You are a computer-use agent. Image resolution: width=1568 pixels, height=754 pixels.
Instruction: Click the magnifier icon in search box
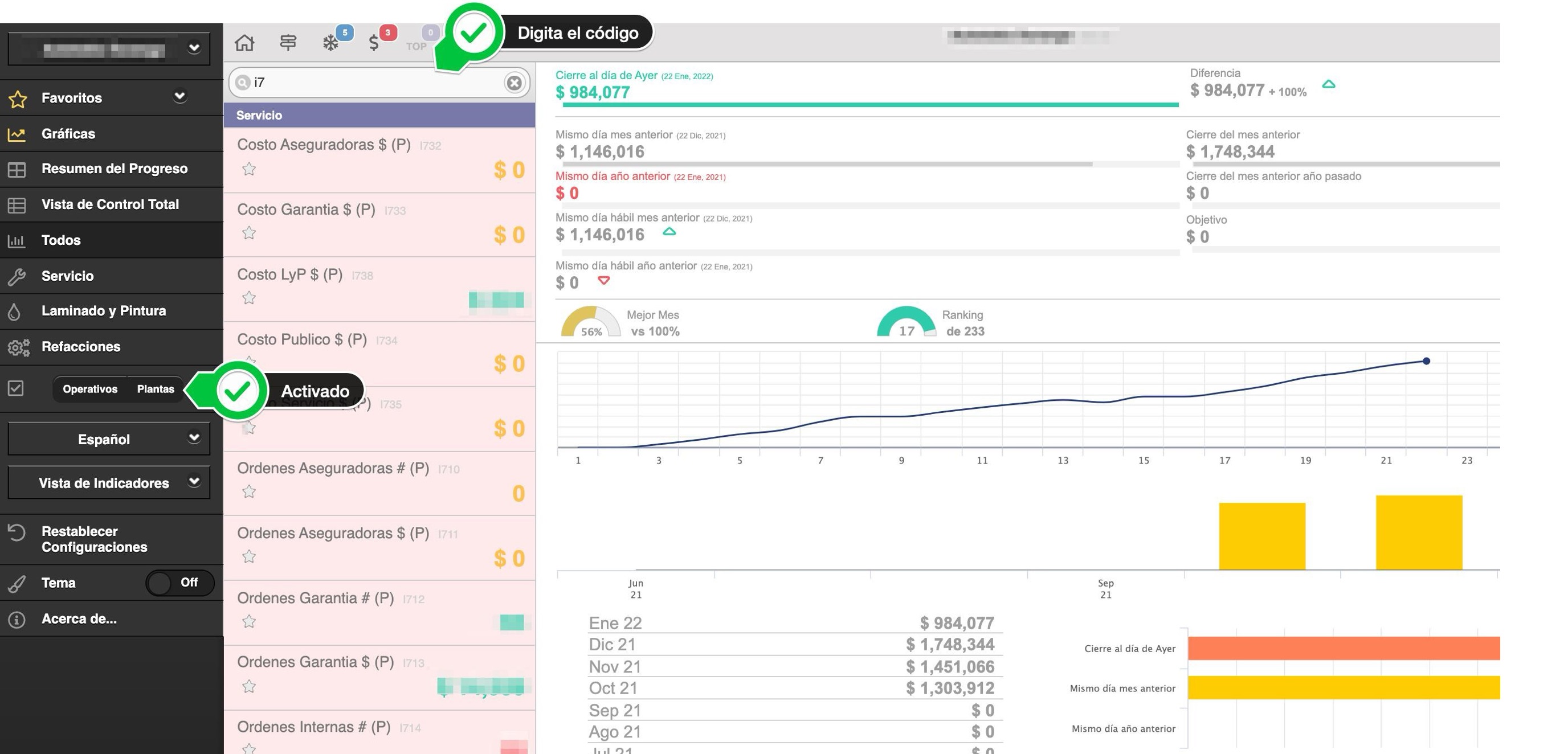pos(243,82)
